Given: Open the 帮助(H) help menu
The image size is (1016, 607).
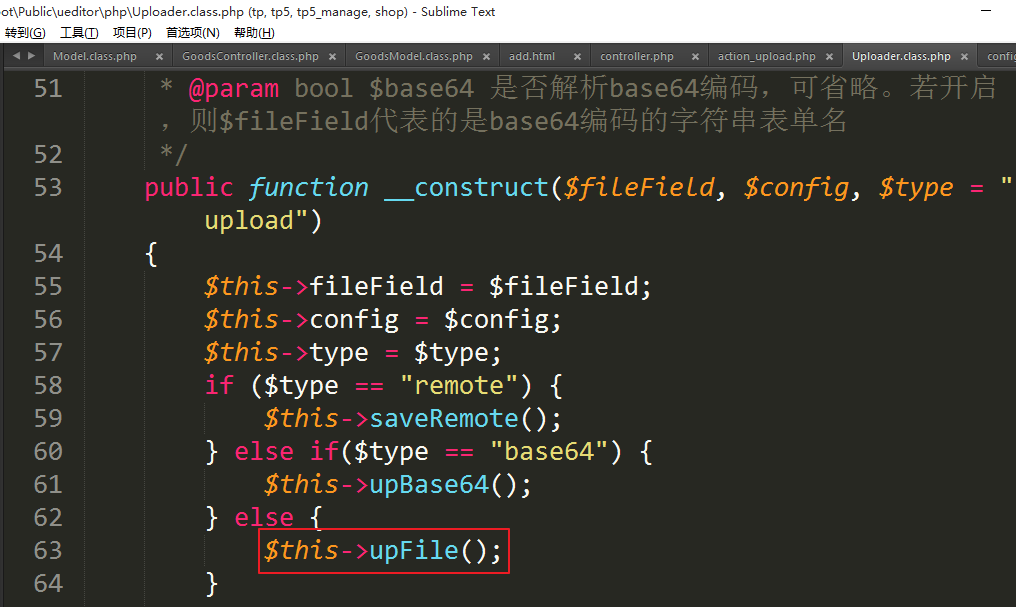Looking at the screenshot, I should click(253, 33).
